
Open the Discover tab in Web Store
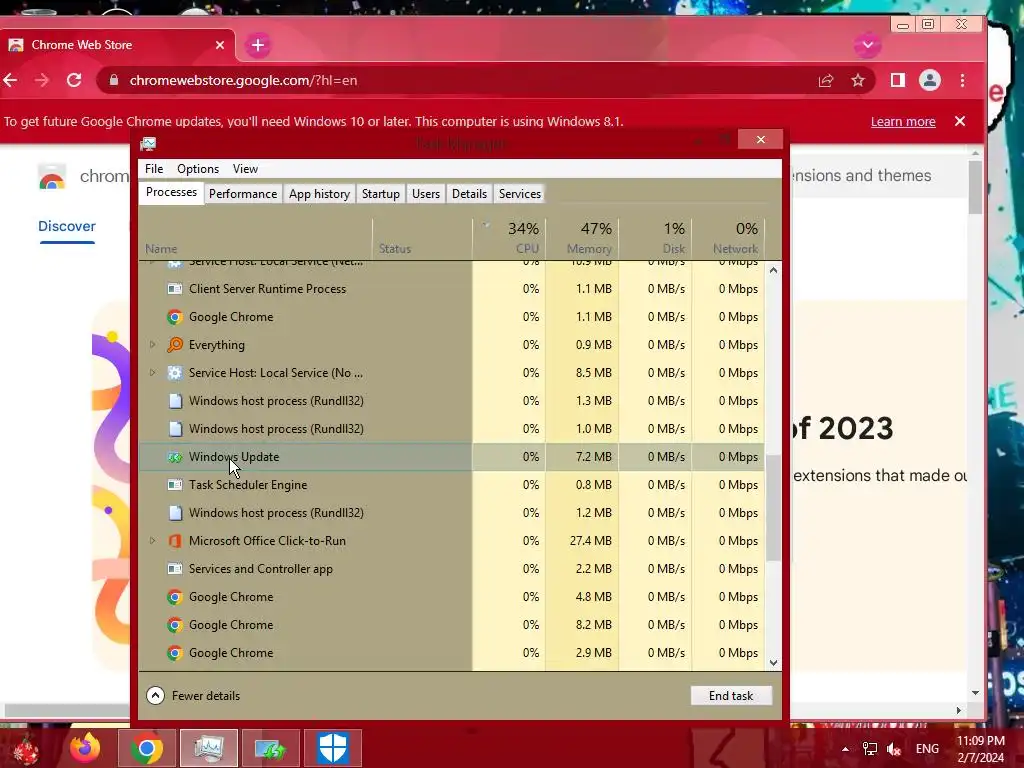tap(67, 226)
